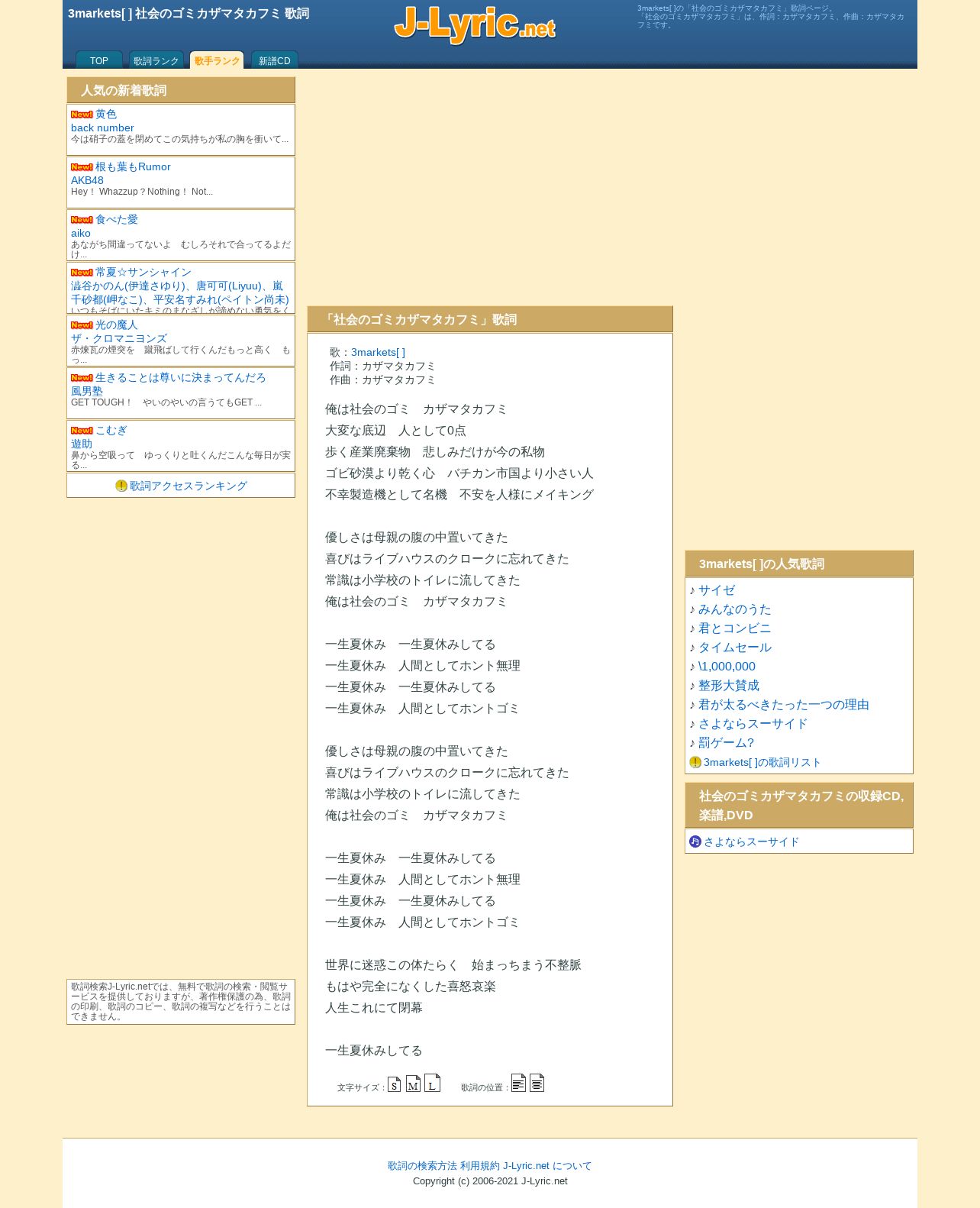Viewport: 980px width, 1208px height.
Task: Open 生きることは尊いに決まってんだろ lyrics
Action: coord(181,378)
